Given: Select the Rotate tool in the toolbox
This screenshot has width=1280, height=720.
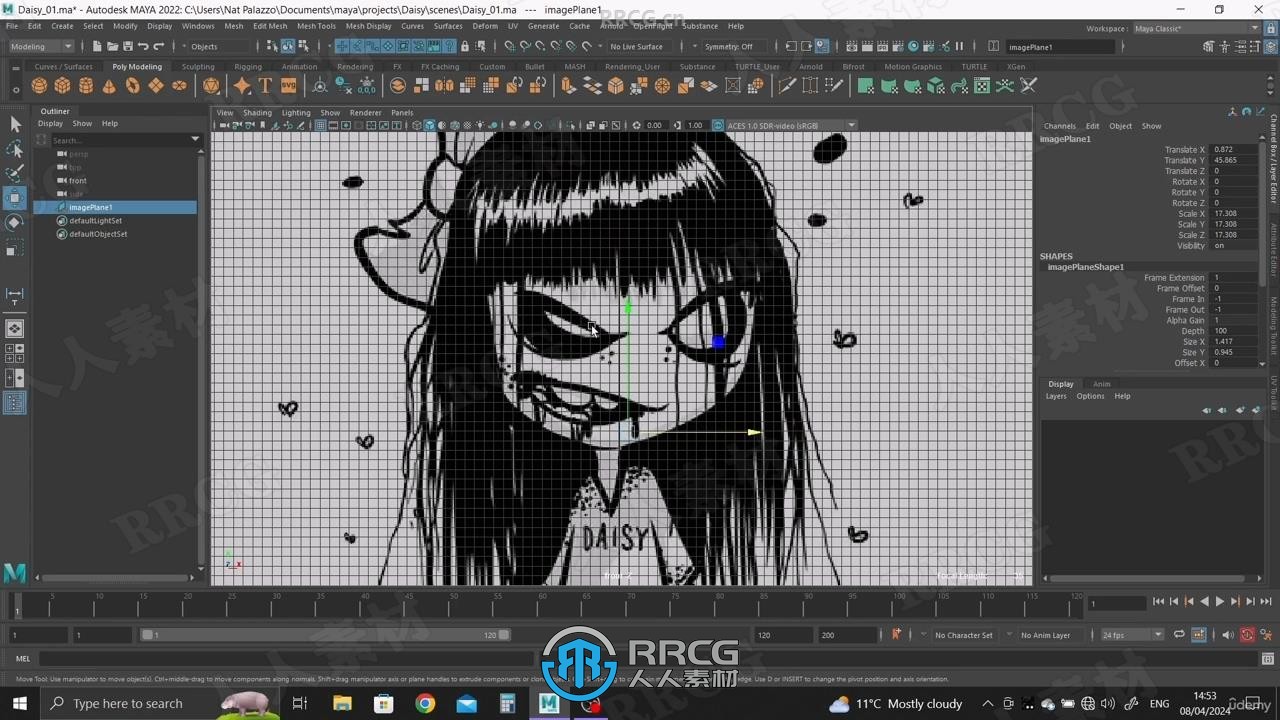Looking at the screenshot, I should (x=15, y=222).
